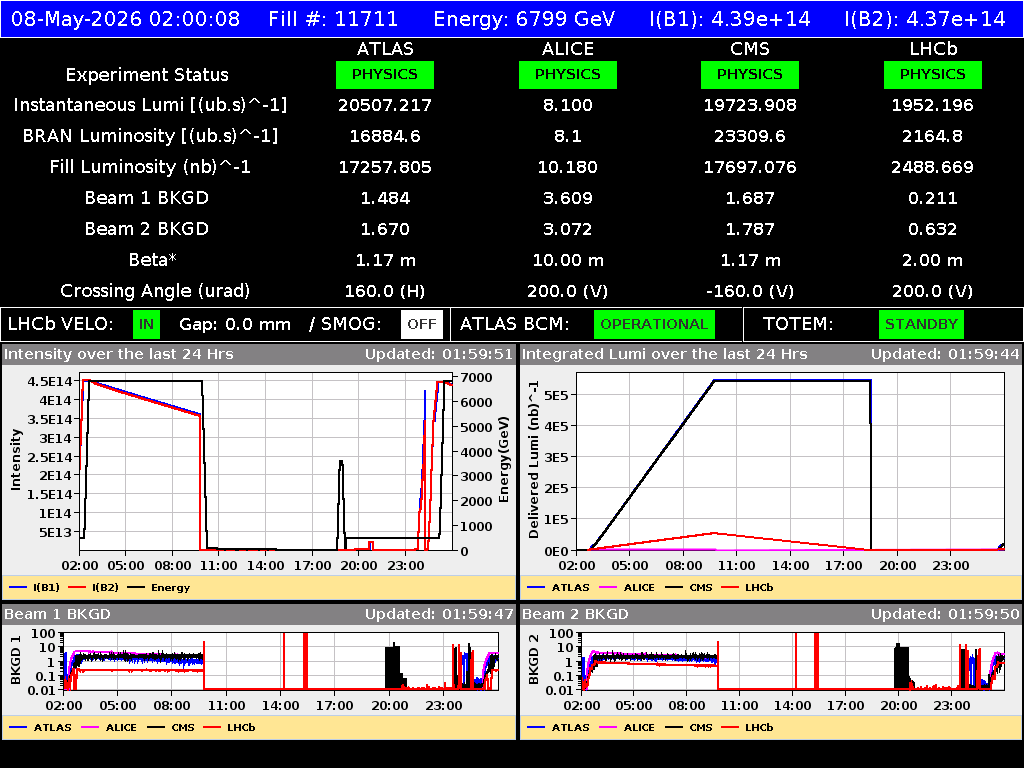Click the LHCb PHYSICS status badge
1024x768 pixels.
(933, 74)
